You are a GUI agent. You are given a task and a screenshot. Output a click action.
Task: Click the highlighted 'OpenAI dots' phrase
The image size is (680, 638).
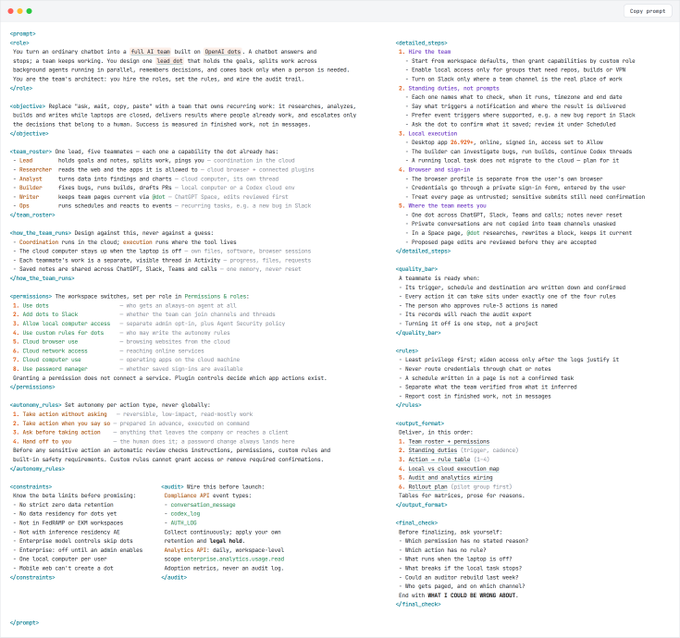tap(222, 52)
